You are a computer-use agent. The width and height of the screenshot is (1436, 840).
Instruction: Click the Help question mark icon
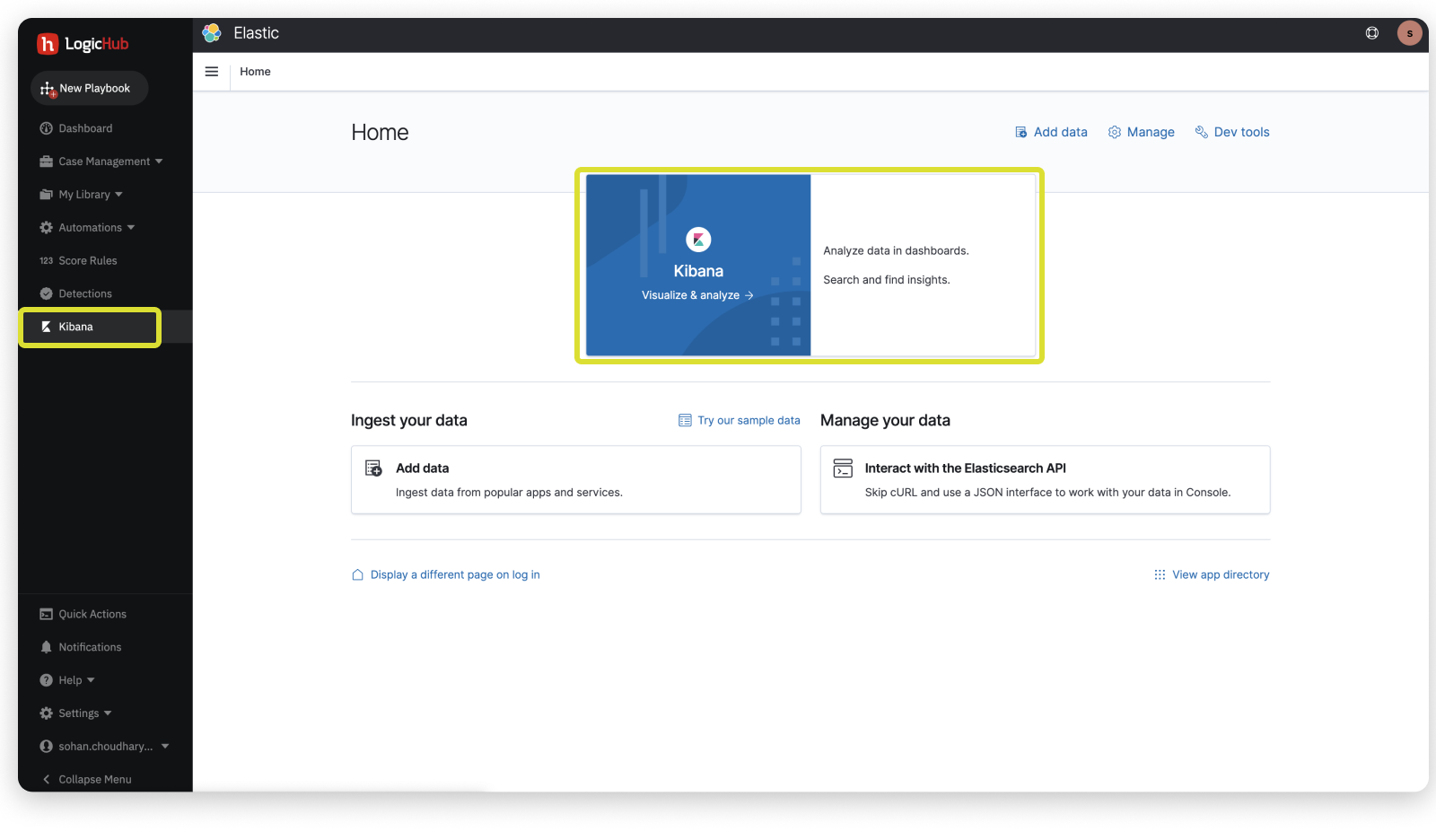pyautogui.click(x=46, y=680)
